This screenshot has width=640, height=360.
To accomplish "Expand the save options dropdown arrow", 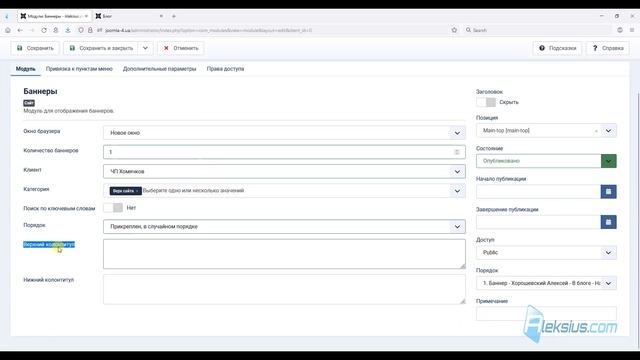I will point(145,48).
